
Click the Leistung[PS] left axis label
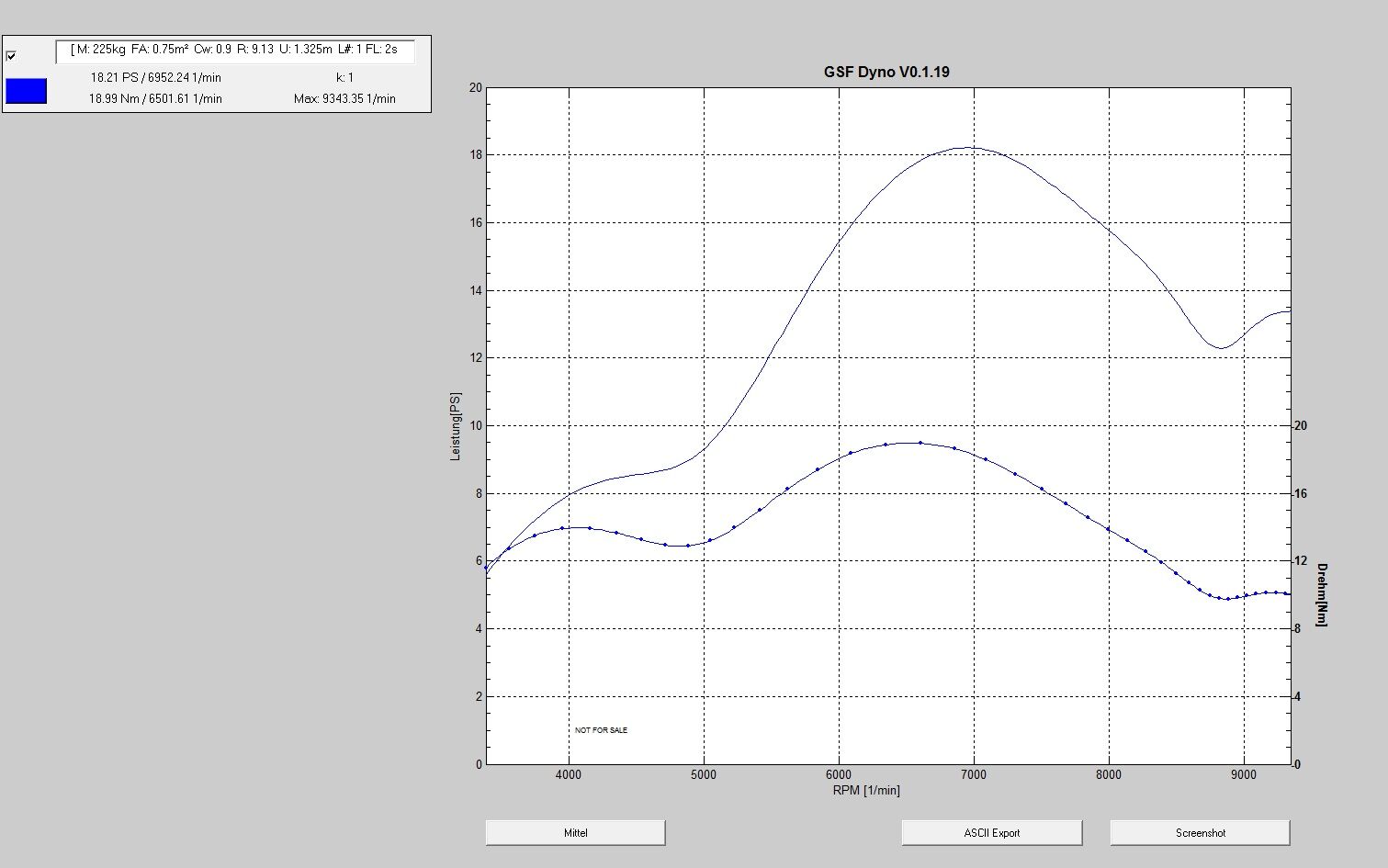(x=455, y=426)
